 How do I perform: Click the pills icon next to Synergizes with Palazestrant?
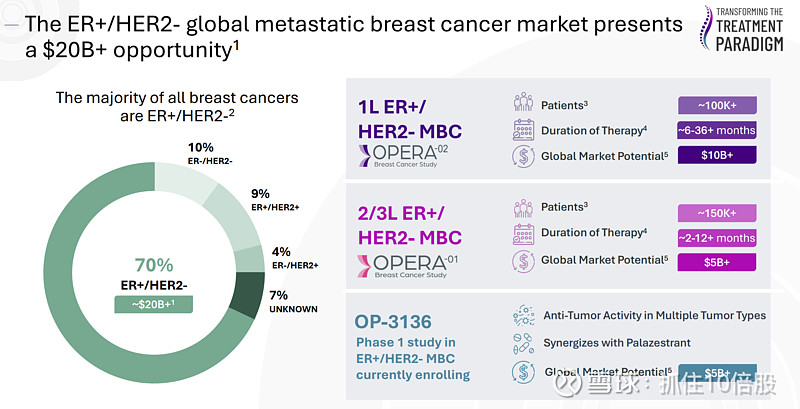tap(523, 344)
